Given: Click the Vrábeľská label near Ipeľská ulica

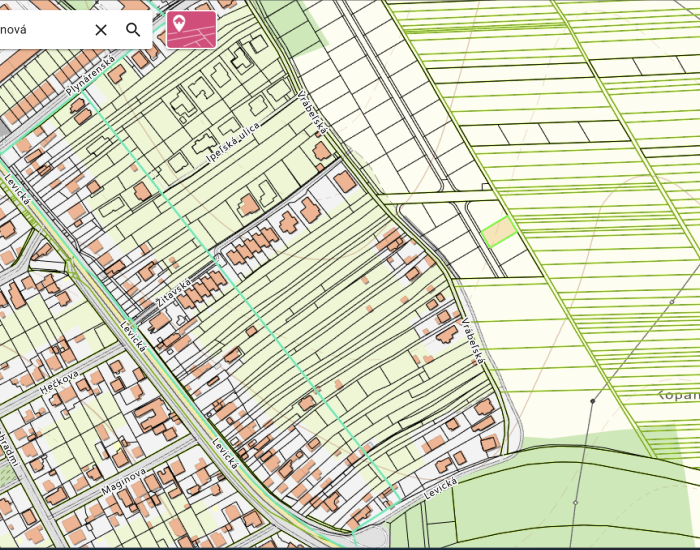Looking at the screenshot, I should (x=313, y=112).
